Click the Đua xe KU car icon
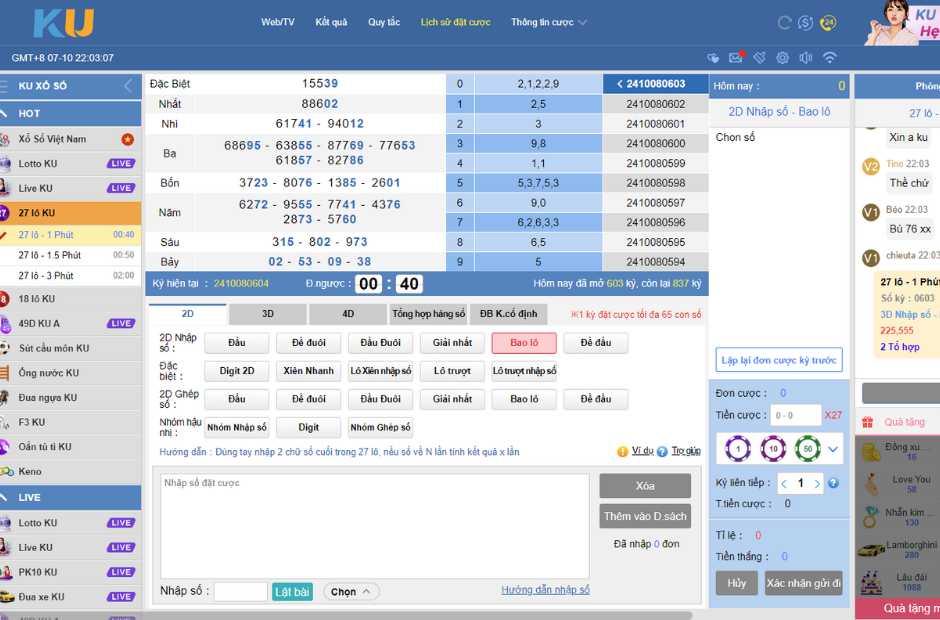Screen dimensions: 940x620 point(6,597)
